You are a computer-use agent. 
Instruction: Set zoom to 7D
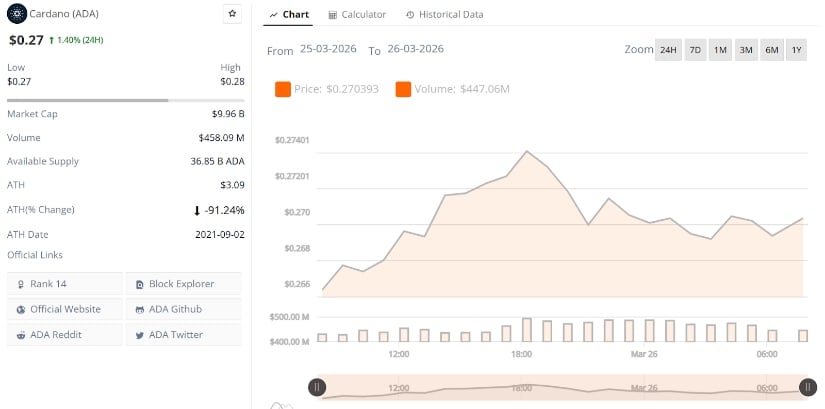click(695, 50)
